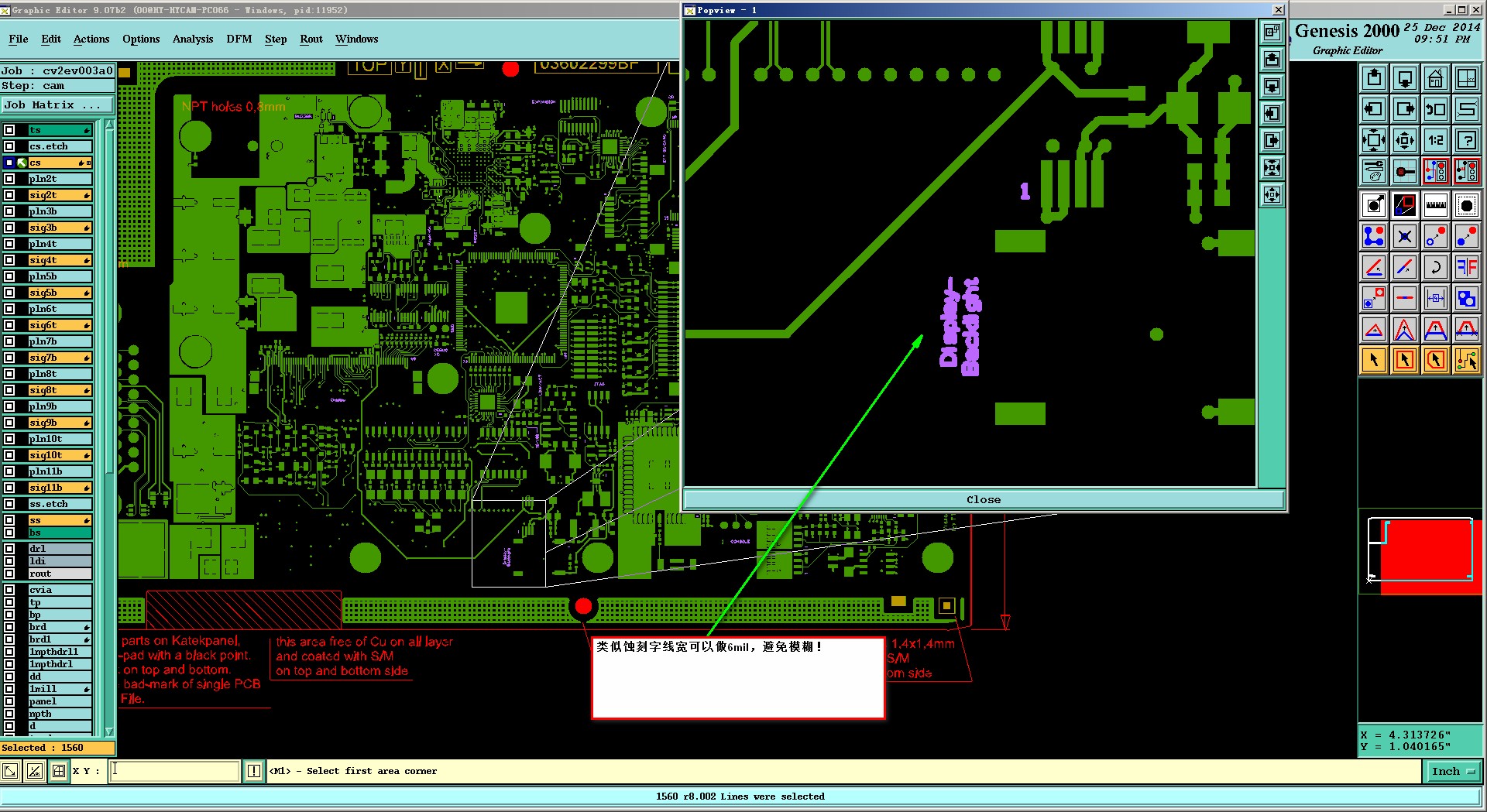Click the previous view icon
Viewport: 1487px width, 812px height.
pos(1435,109)
